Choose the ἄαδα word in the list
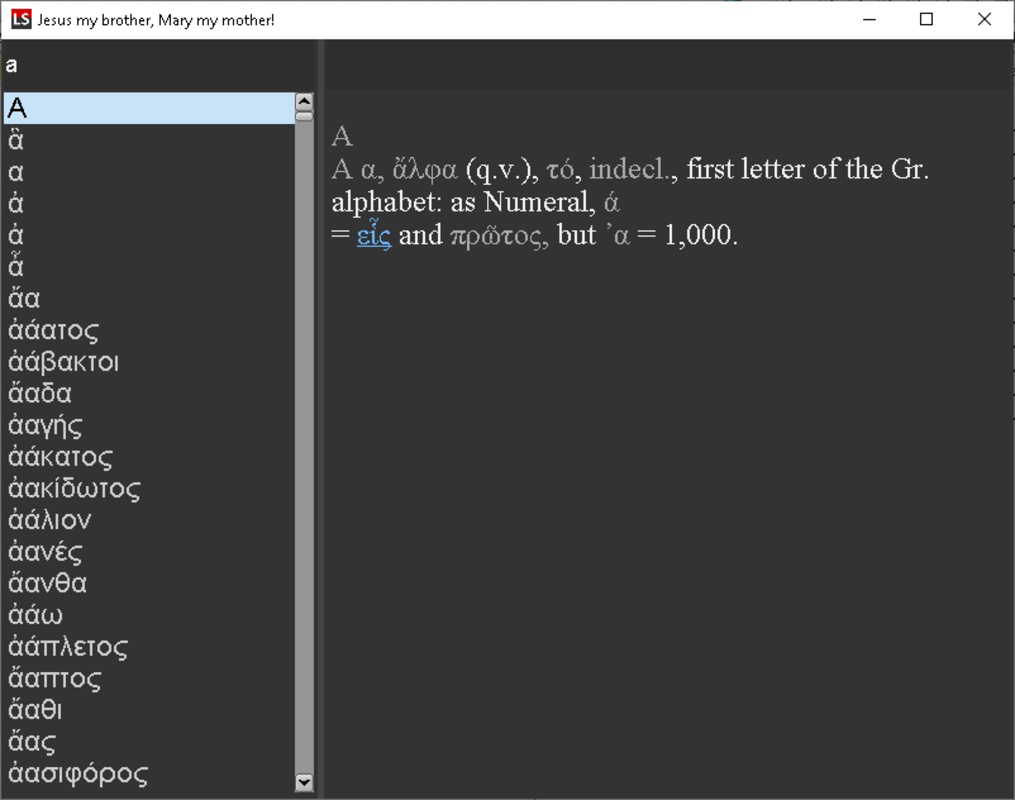1015x800 pixels. pos(149,394)
